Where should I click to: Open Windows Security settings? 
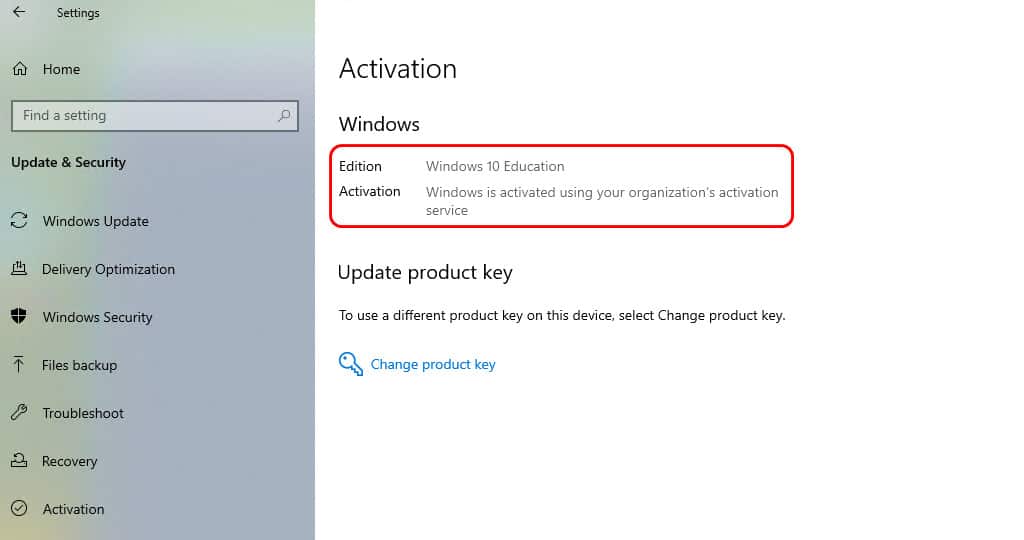pos(97,317)
